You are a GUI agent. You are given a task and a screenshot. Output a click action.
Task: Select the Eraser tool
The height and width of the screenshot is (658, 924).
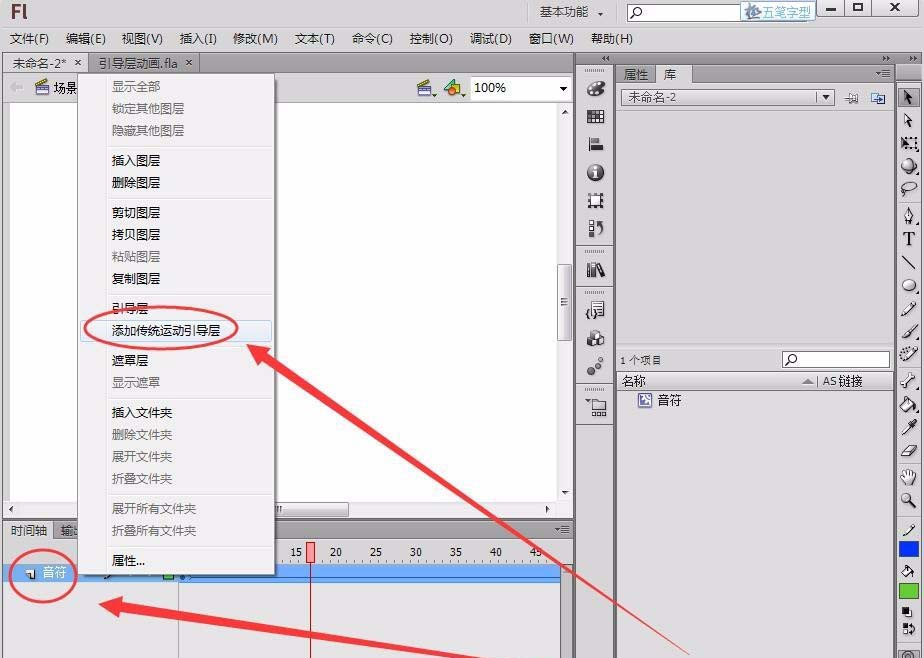point(908,451)
